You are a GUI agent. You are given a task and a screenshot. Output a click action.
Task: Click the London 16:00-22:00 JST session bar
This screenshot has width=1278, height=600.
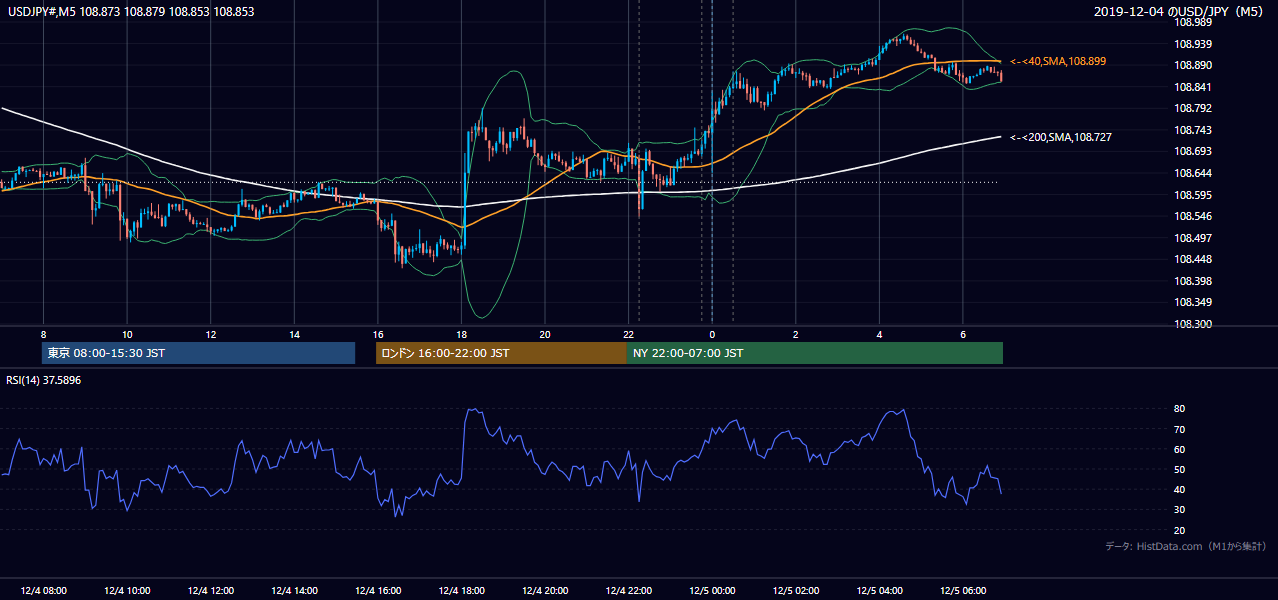[501, 353]
